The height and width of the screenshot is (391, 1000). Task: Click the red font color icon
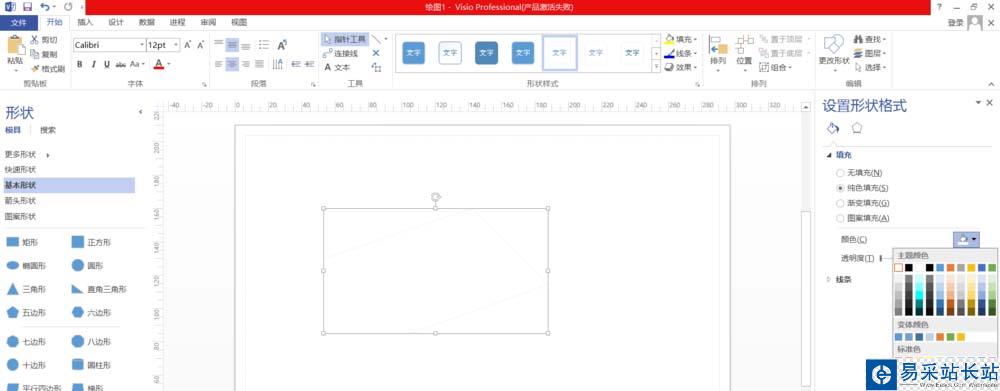(159, 64)
